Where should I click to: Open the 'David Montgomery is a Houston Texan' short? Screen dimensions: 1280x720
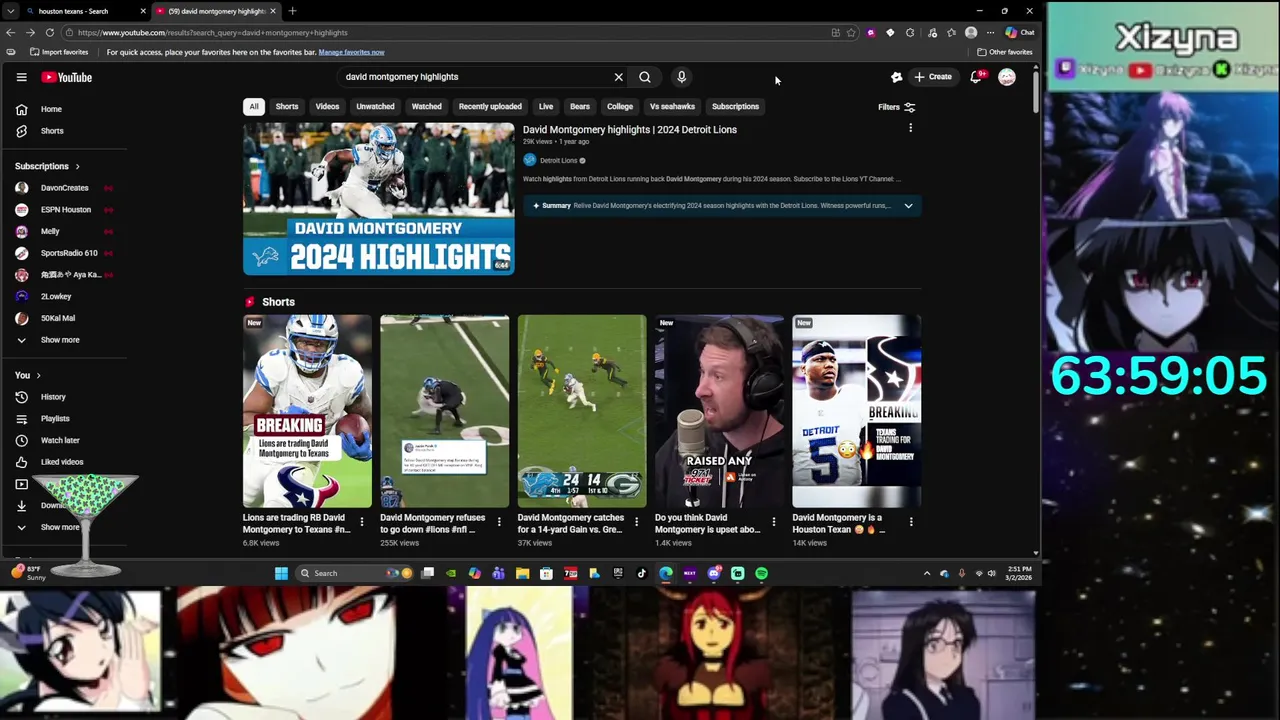click(x=857, y=411)
